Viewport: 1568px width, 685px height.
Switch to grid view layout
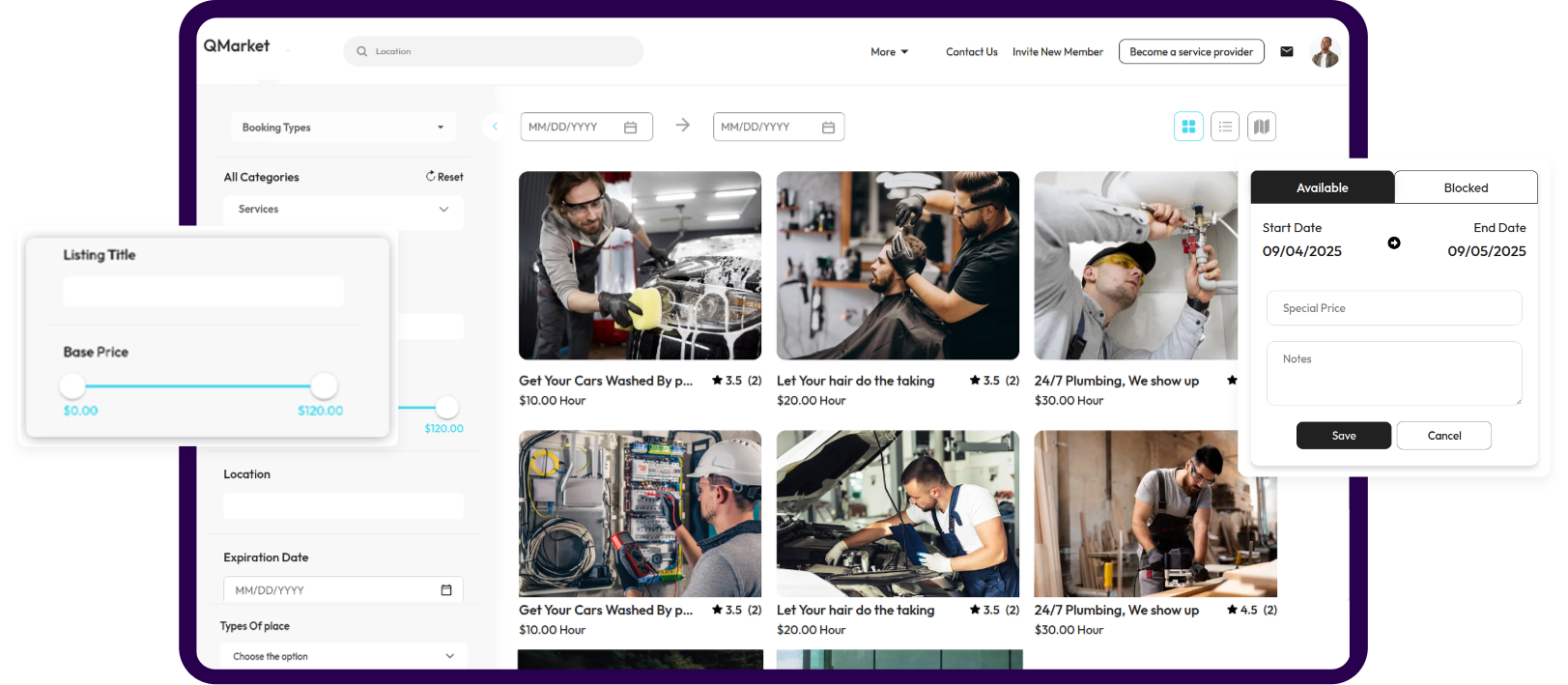1188,127
